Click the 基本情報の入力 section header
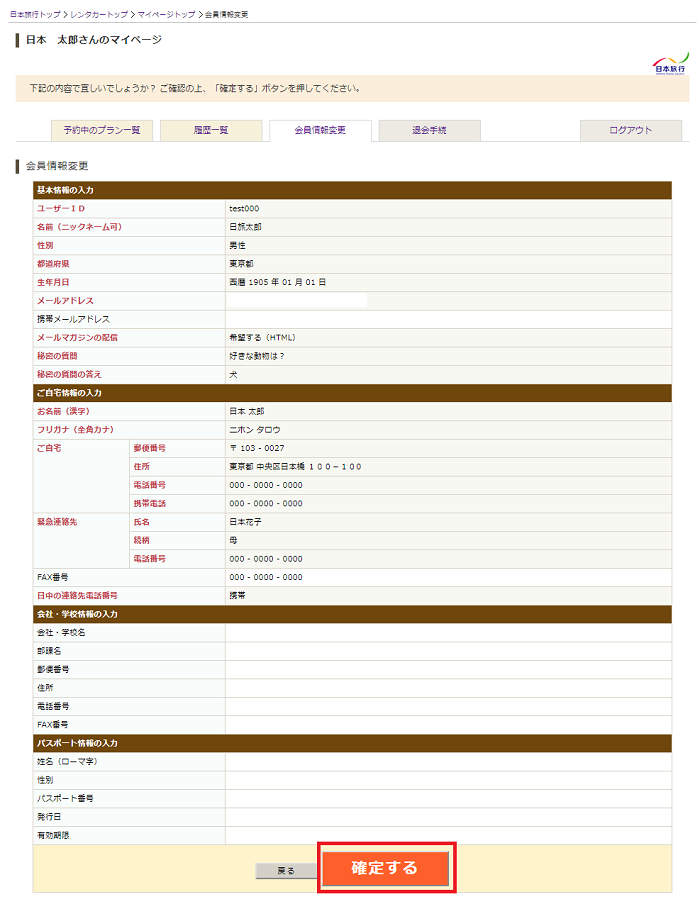Screen dimensions: 700x904 click(352, 190)
